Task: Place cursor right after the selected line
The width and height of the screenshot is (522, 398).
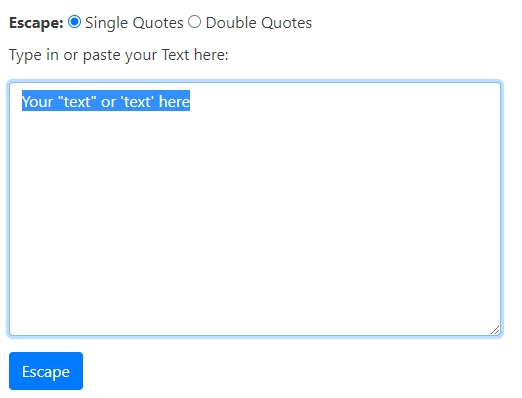Action: click(x=192, y=101)
